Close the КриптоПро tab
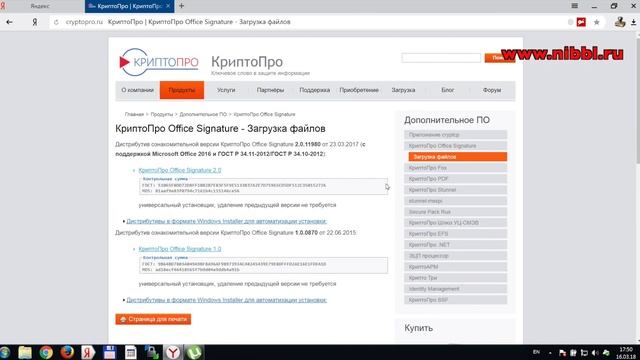The image size is (640, 360). (168, 6)
